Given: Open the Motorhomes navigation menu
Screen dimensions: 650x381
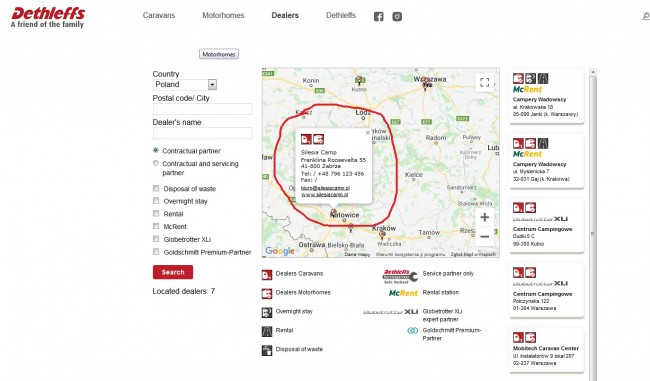Looking at the screenshot, I should click(223, 15).
